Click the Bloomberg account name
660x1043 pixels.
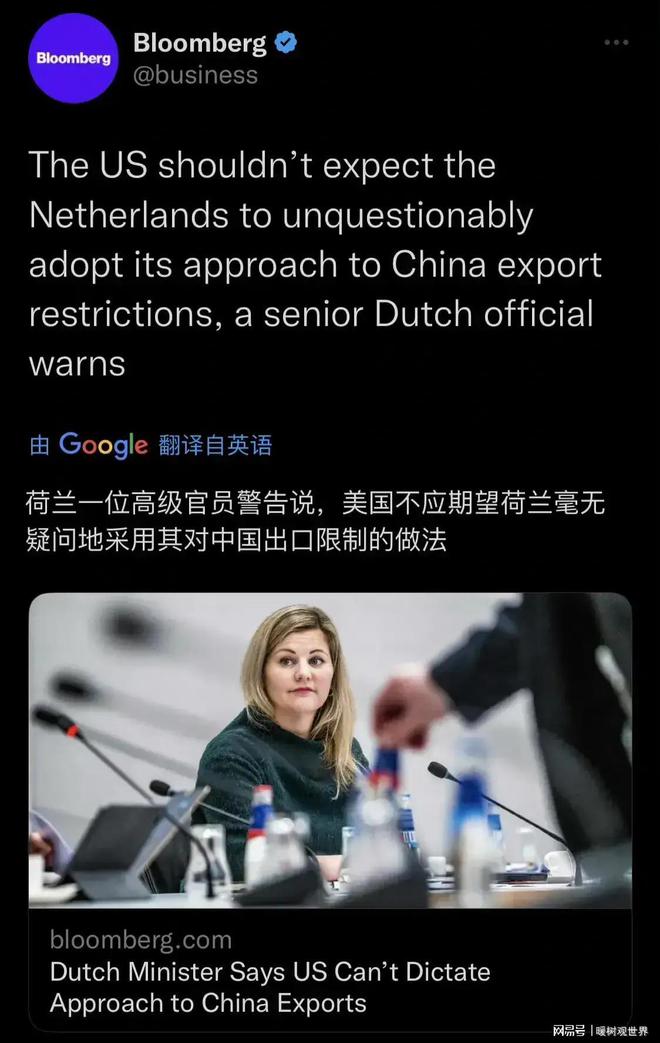point(200,43)
